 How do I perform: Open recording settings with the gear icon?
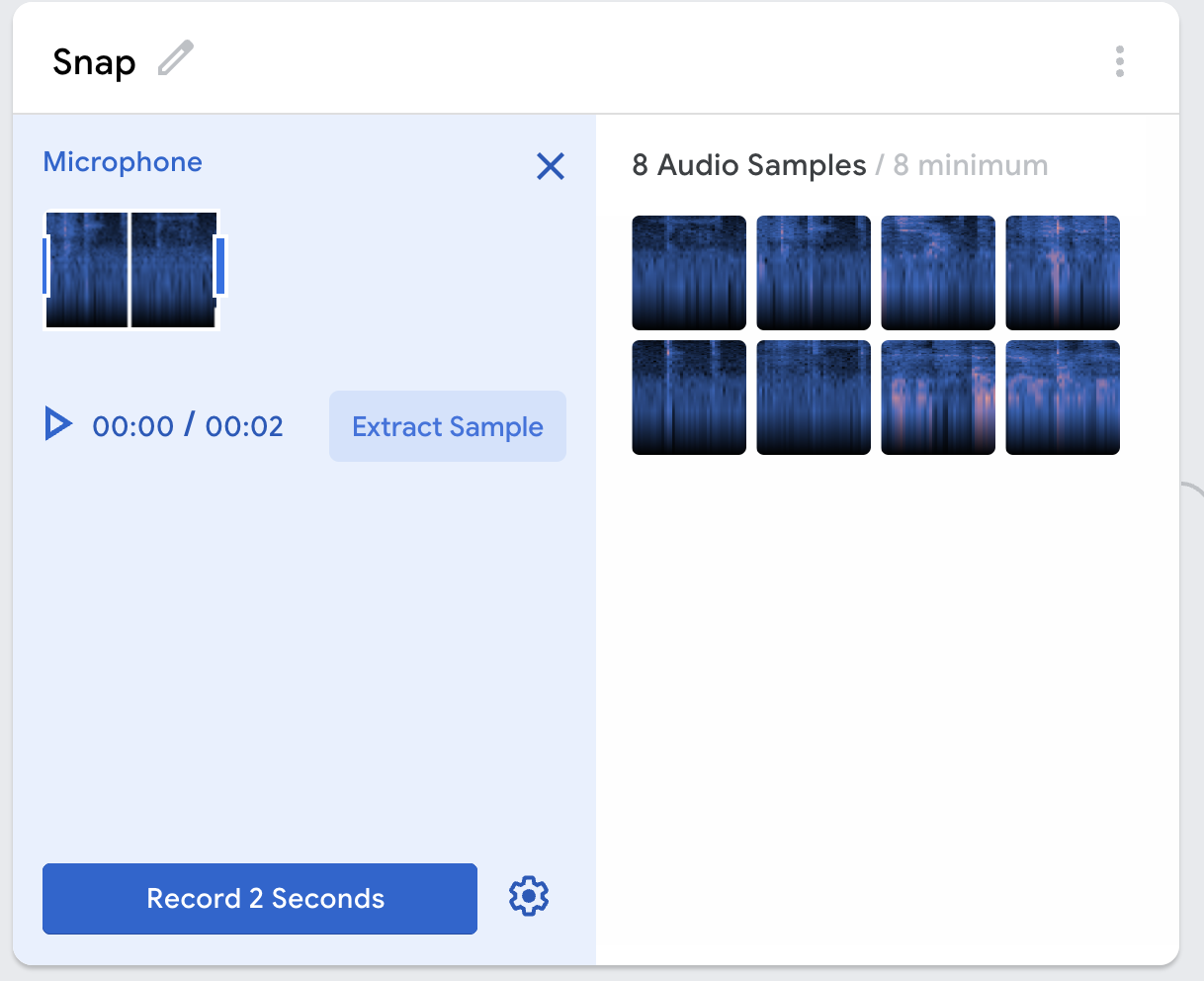point(529,896)
